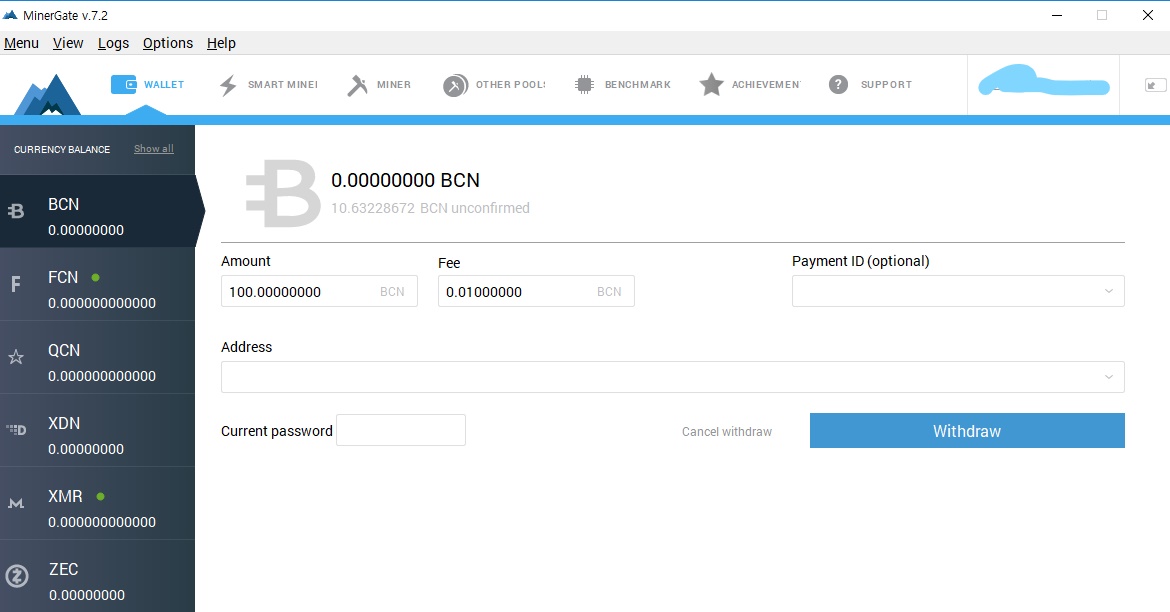The height and width of the screenshot is (612, 1170).
Task: Click Show all currencies link
Action: click(x=154, y=149)
